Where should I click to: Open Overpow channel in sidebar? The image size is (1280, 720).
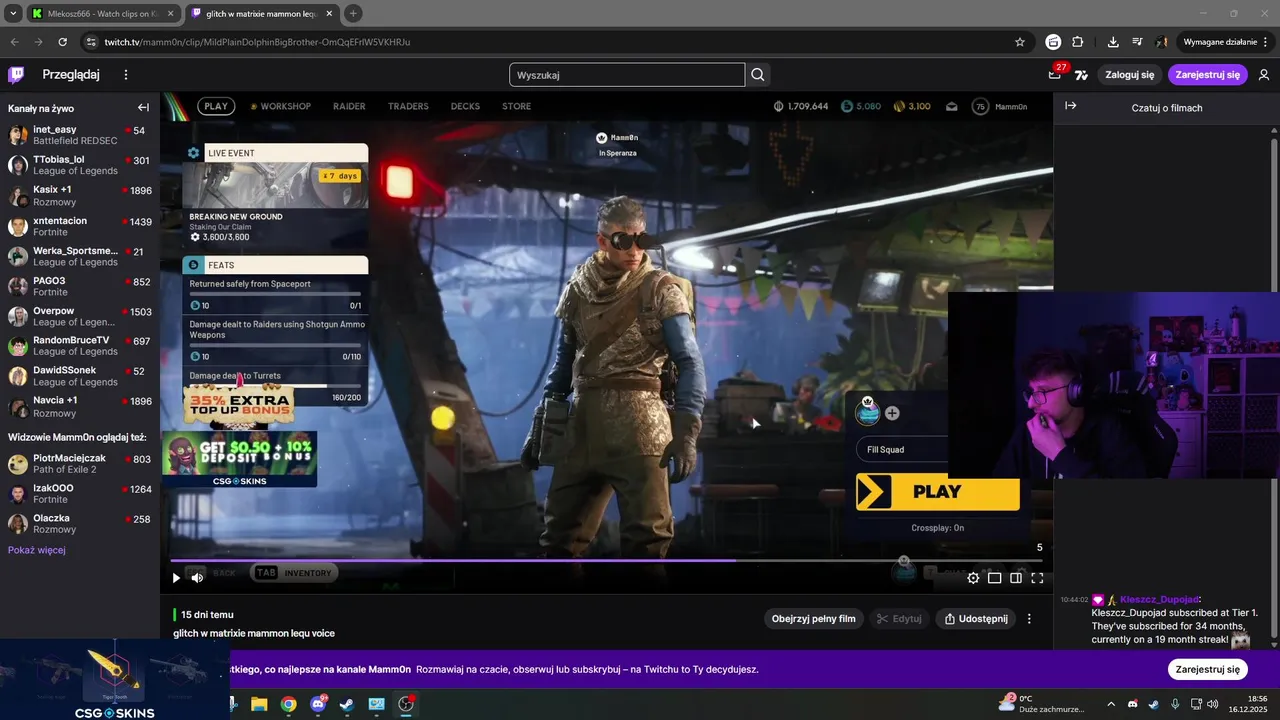[80, 316]
